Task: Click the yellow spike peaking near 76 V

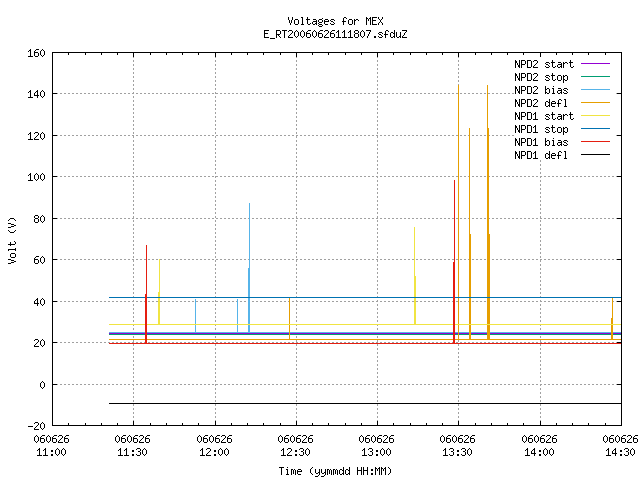Action: [415, 276]
